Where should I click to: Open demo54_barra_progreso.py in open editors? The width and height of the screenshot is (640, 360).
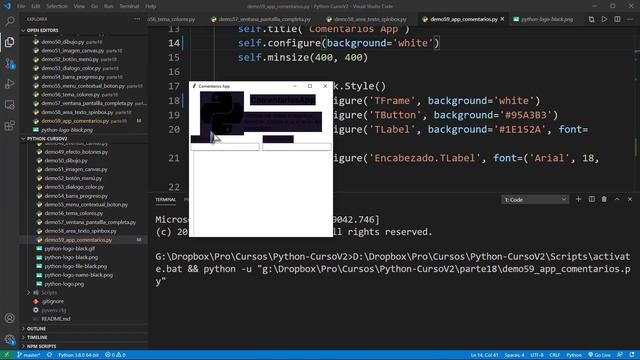click(73, 77)
